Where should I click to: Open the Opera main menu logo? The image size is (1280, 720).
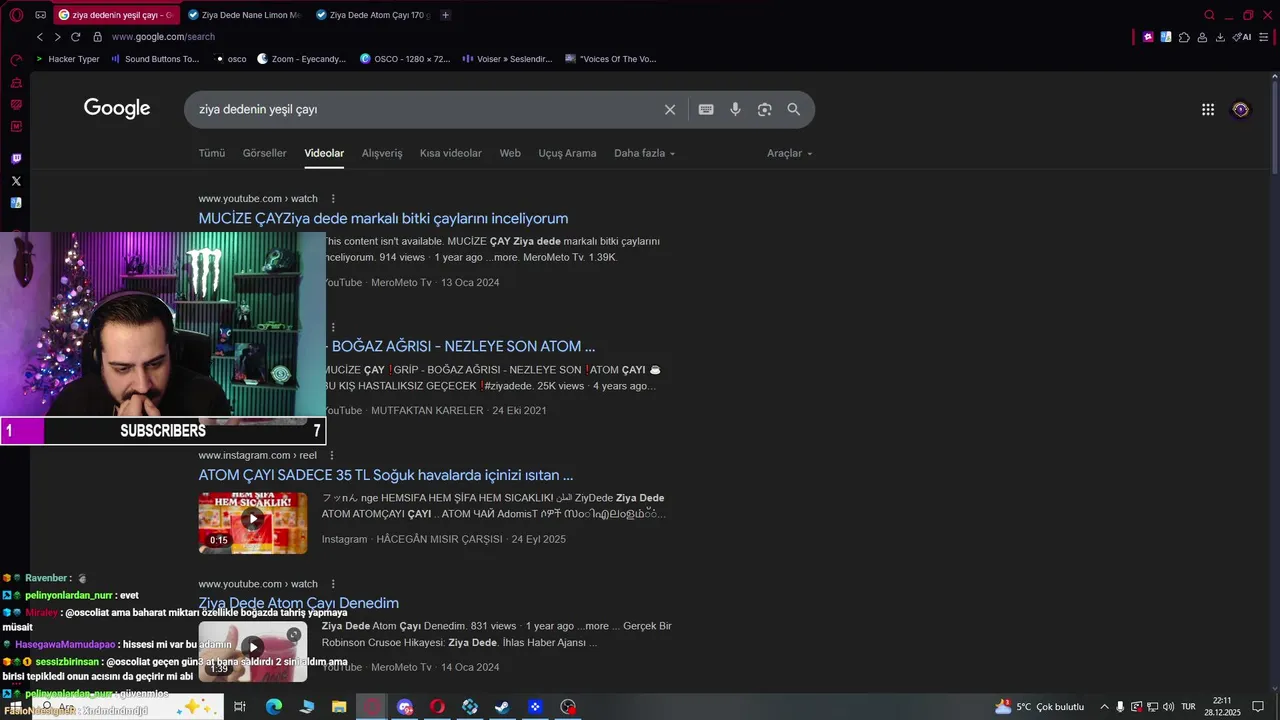pos(16,15)
